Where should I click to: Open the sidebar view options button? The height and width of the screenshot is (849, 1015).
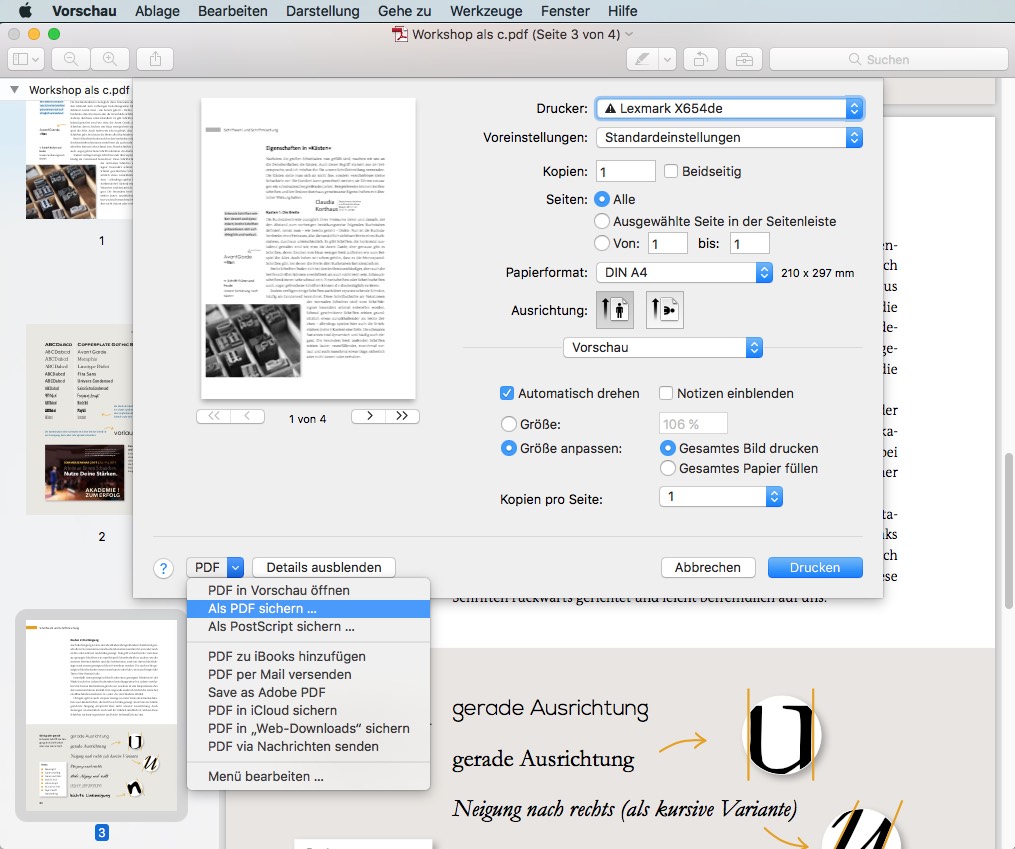[x=26, y=59]
